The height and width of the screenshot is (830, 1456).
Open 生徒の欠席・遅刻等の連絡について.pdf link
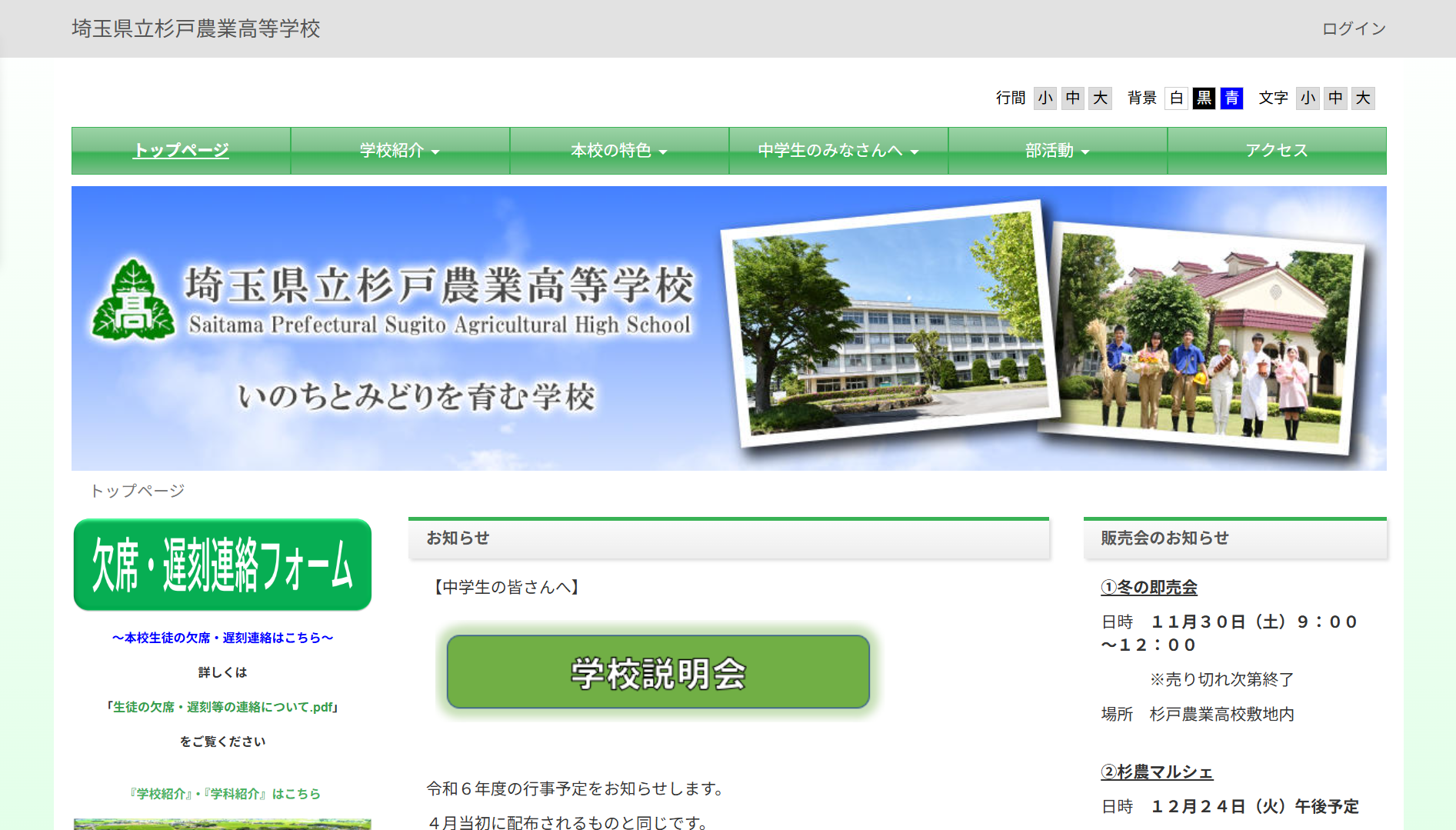point(222,707)
